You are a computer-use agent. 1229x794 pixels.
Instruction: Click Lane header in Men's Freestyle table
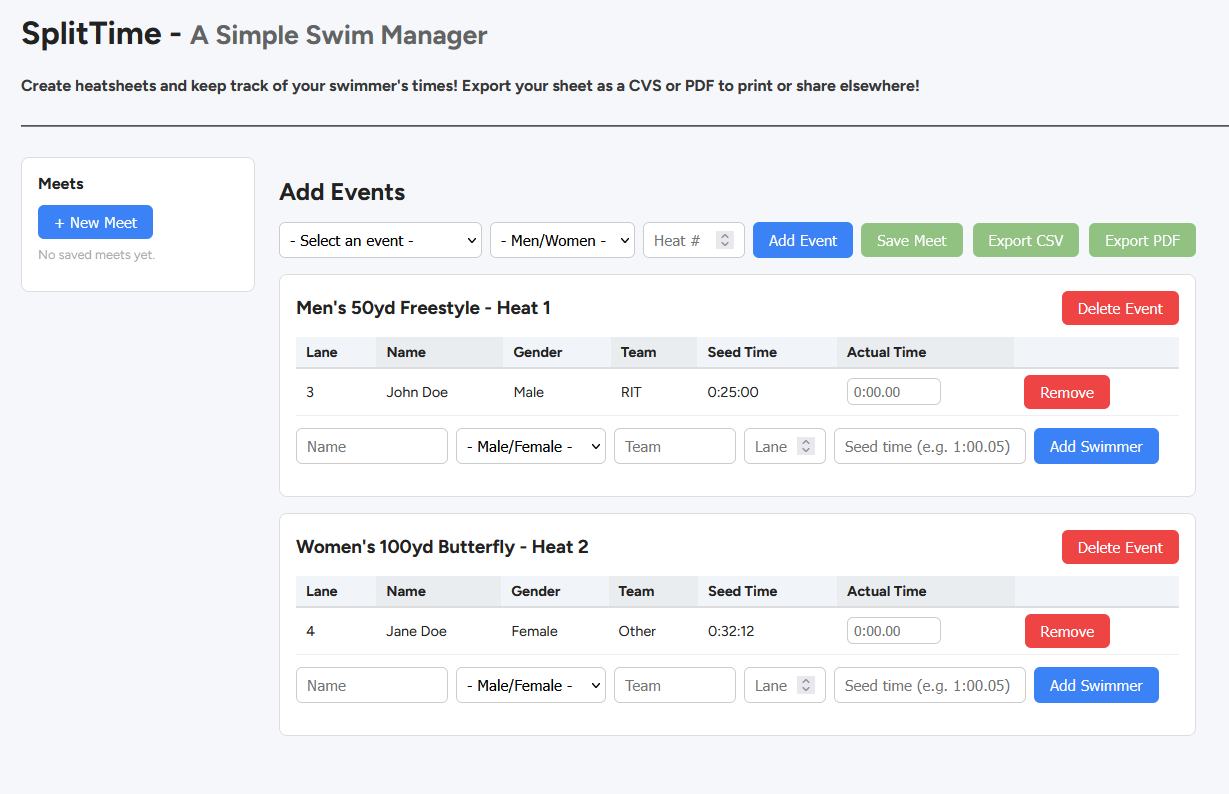click(x=322, y=352)
